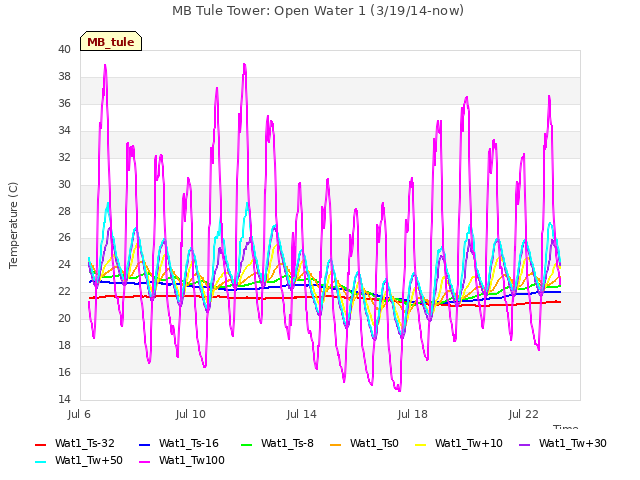640x480 pixels.
Task: Click the Temperature (C) axis label
Action: click(x=13, y=225)
